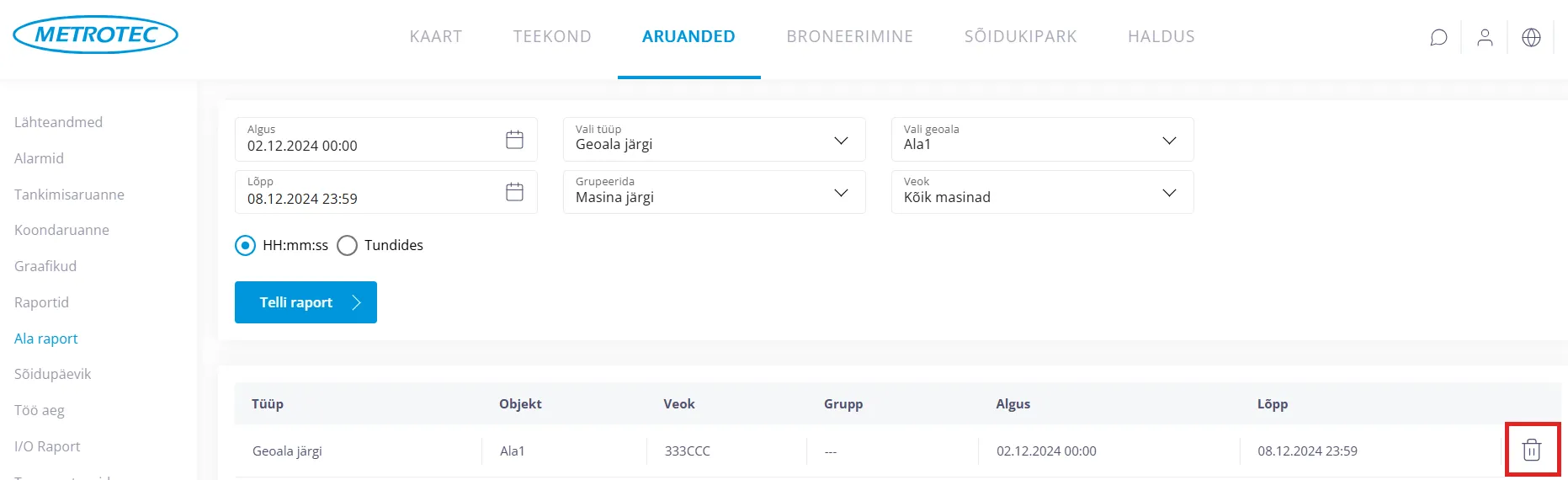Select the Tundides radio option

(347, 245)
